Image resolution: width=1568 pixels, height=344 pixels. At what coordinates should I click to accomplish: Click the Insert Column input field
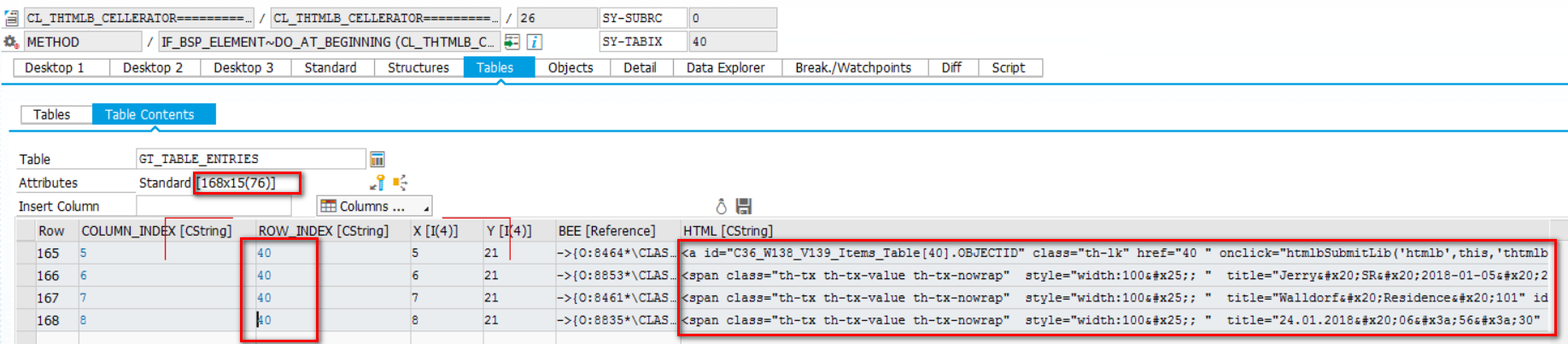214,206
